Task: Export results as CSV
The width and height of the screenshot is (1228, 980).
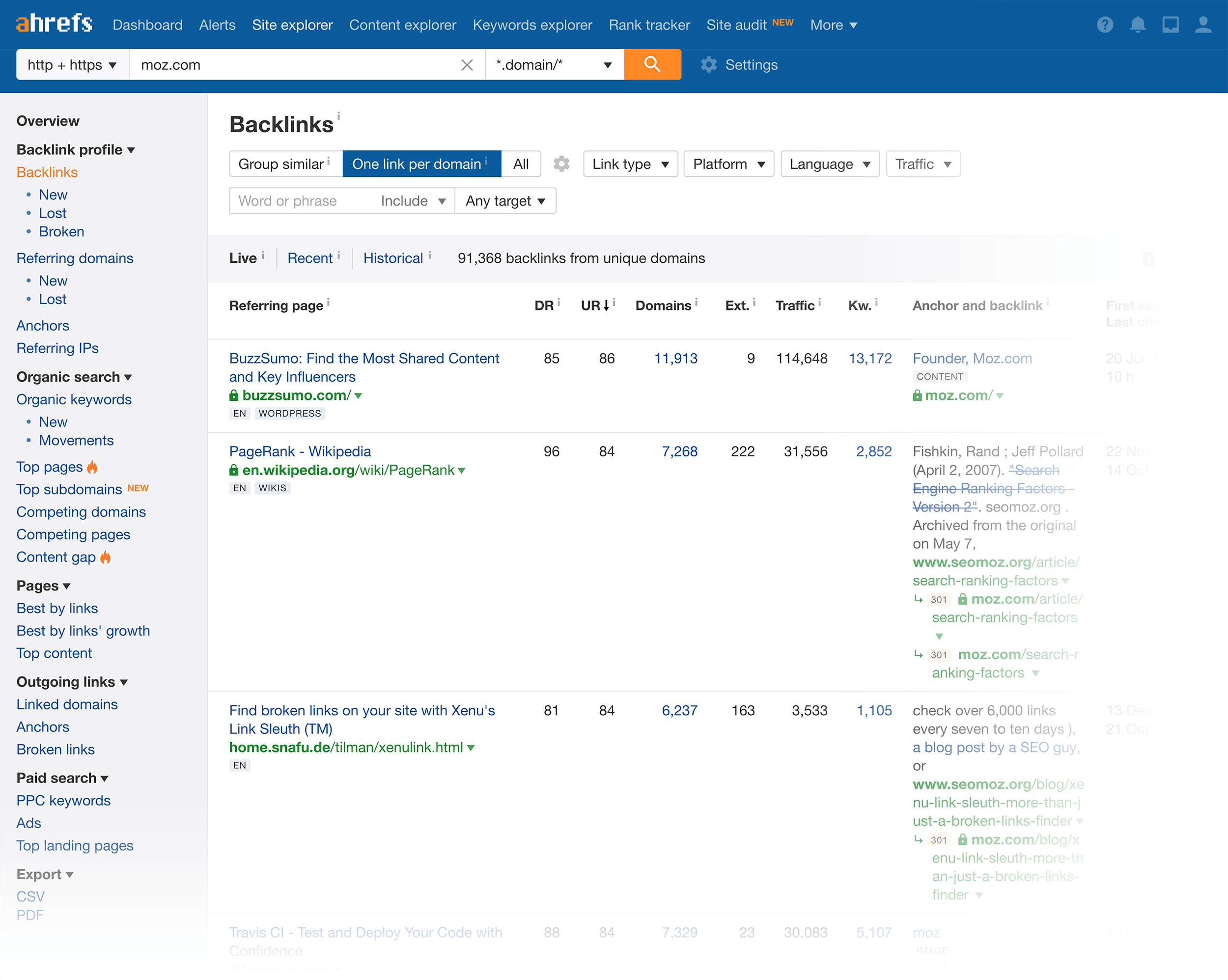Action: click(x=30, y=897)
